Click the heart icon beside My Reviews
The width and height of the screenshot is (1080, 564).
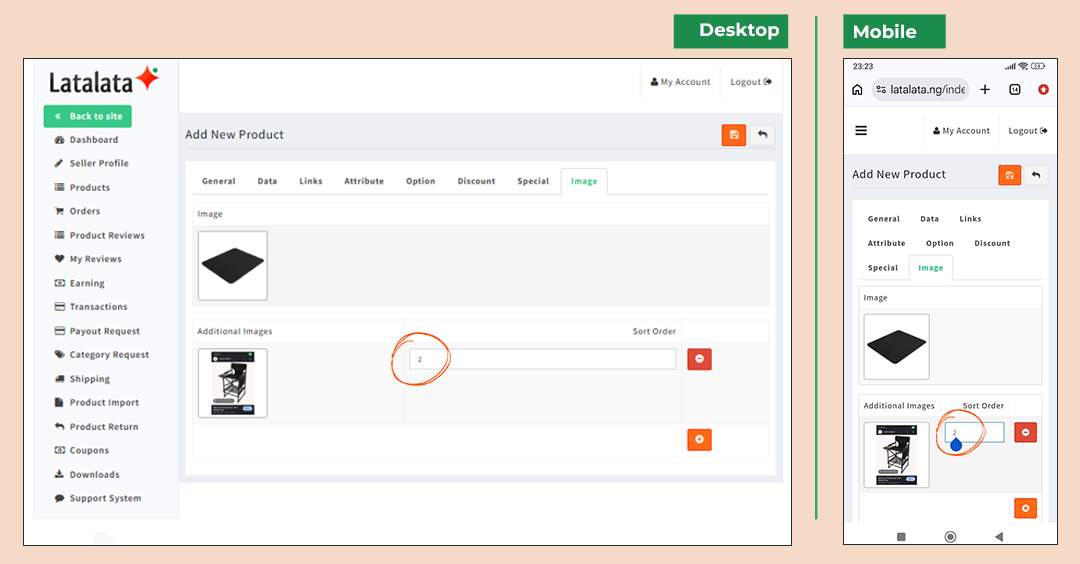point(59,259)
